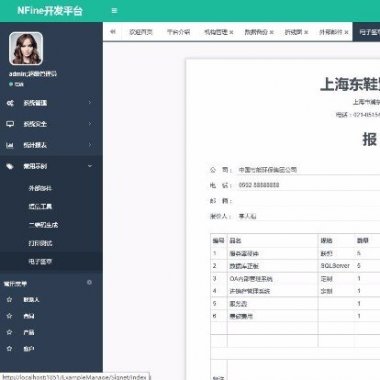Screen dimensions: 380x380
Task: Click the 电话 field showing 0532 number
Action: [308, 185]
